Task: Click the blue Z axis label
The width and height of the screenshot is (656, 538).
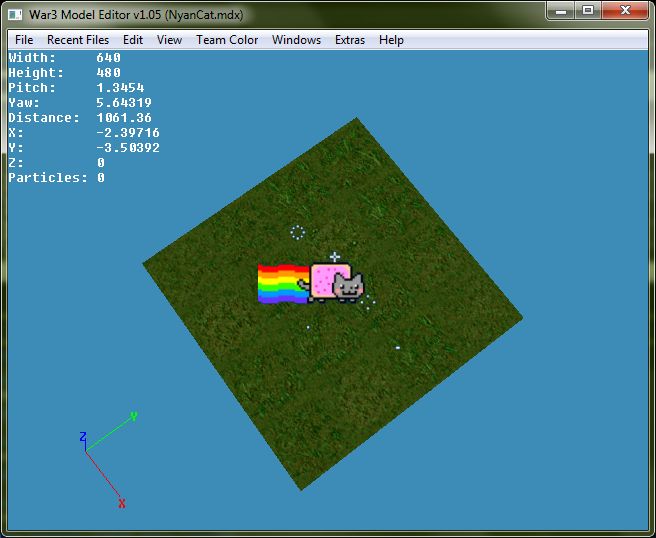Action: coord(83,437)
